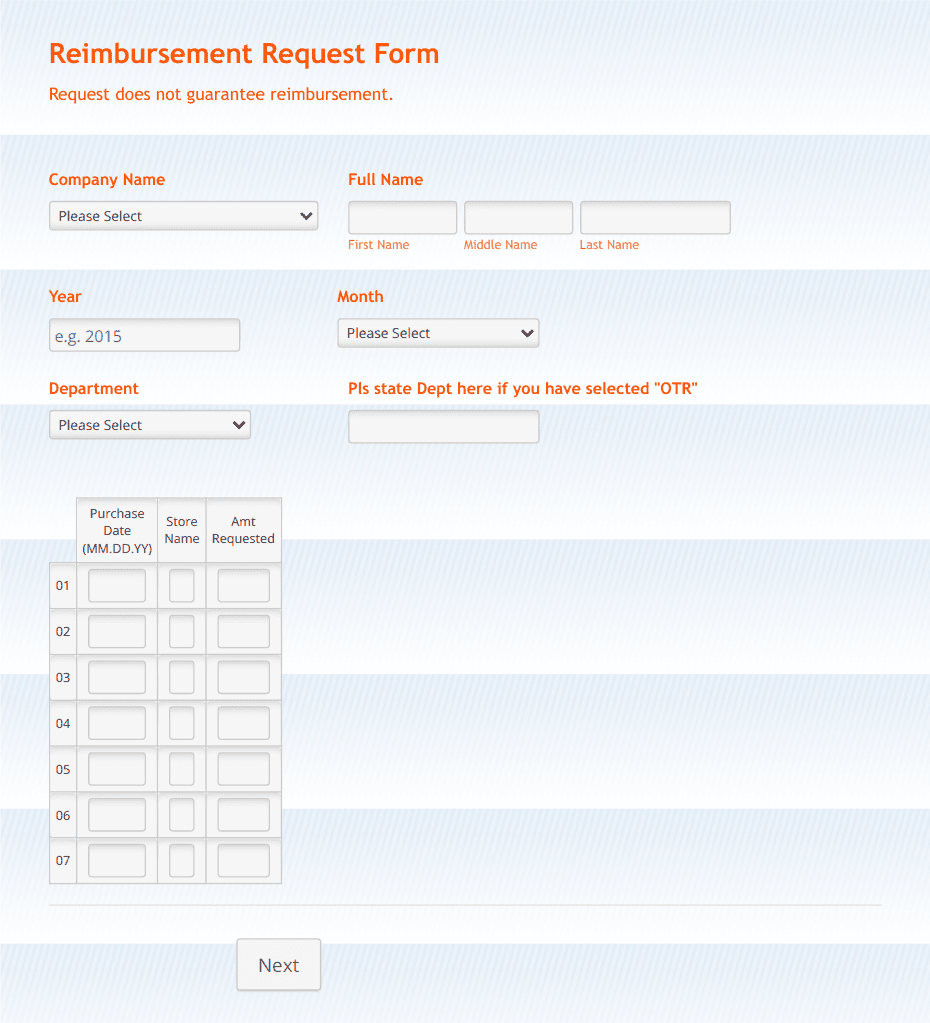Click the First Name input field

(403, 218)
